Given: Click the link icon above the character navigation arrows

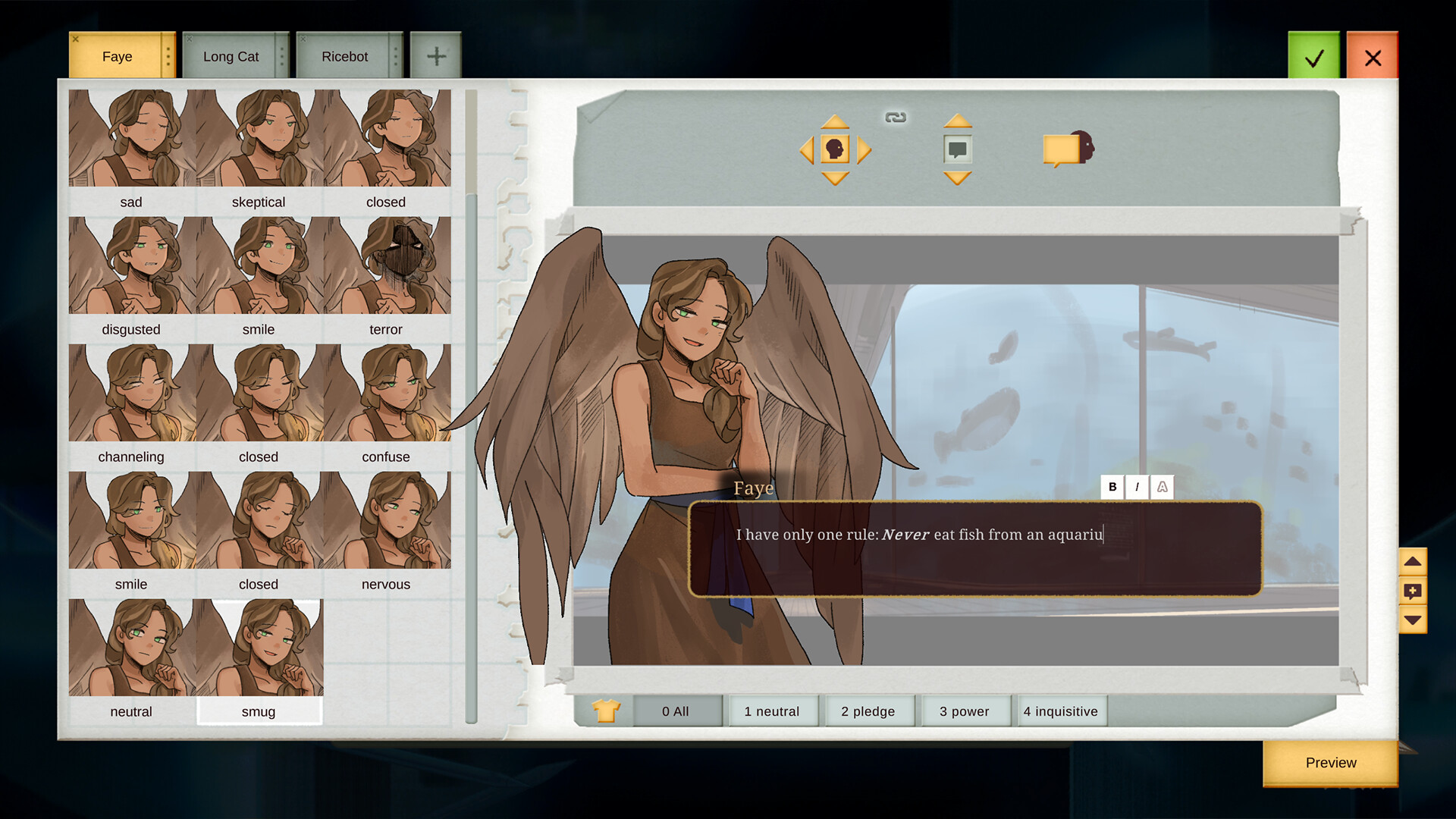Looking at the screenshot, I should coord(895,118).
